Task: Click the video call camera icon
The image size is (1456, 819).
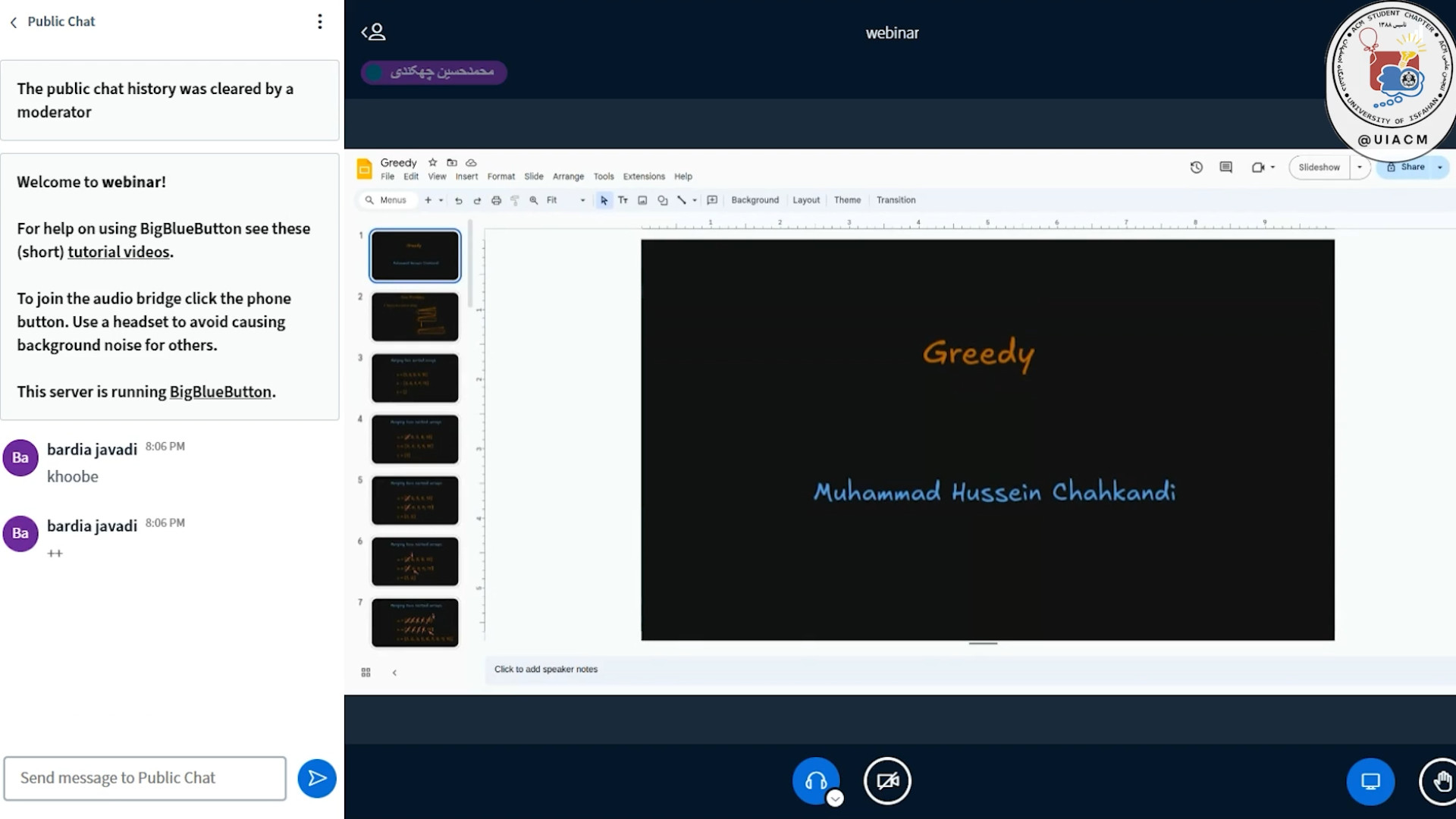Action: click(1258, 168)
